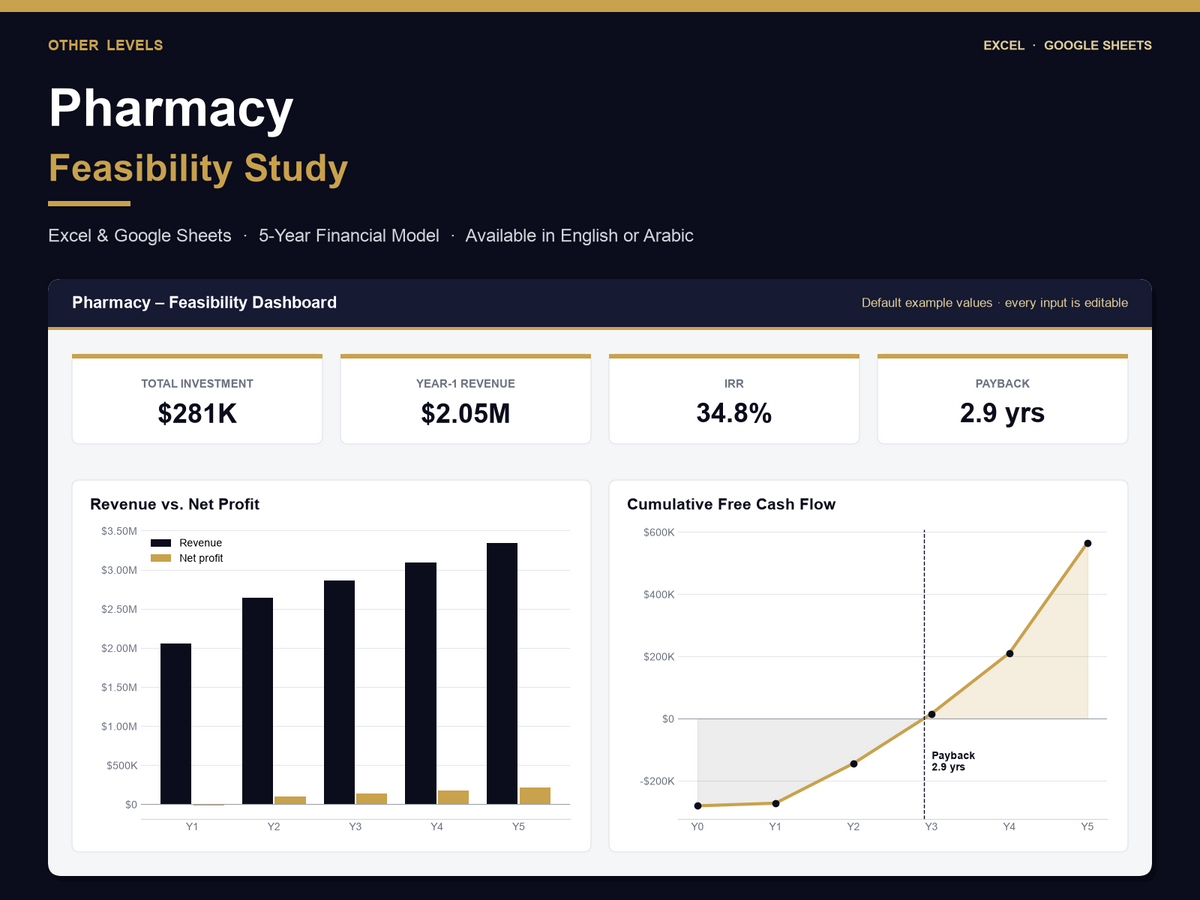
Task: Click the $2.00M axis label
Action: tap(120, 648)
